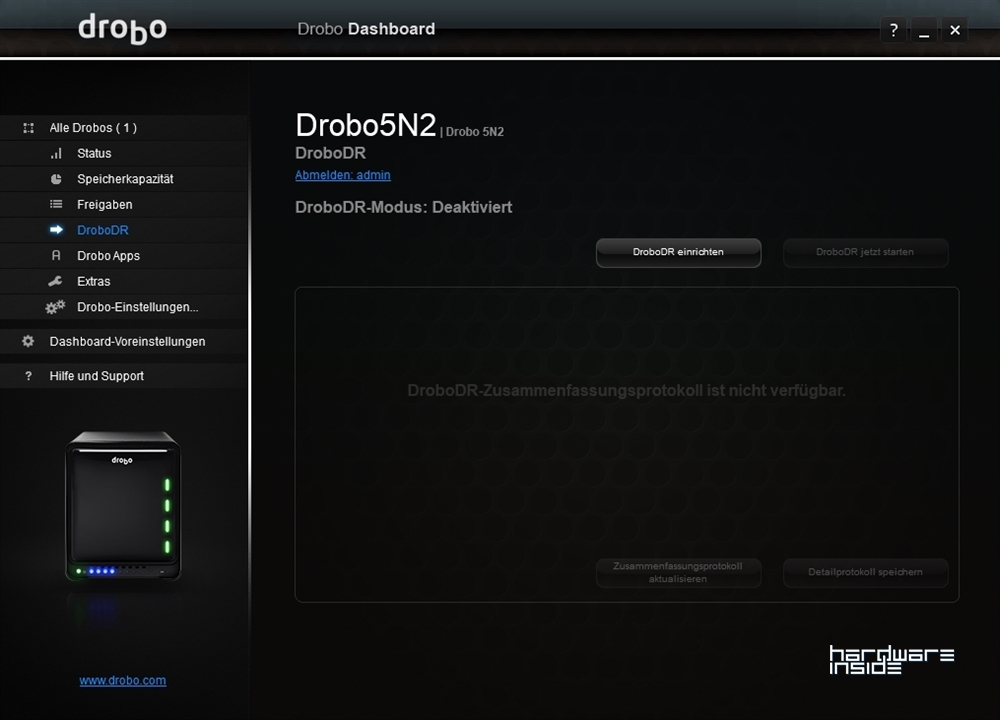The height and width of the screenshot is (720, 1000).
Task: Open help with the title bar question mark
Action: 893,30
